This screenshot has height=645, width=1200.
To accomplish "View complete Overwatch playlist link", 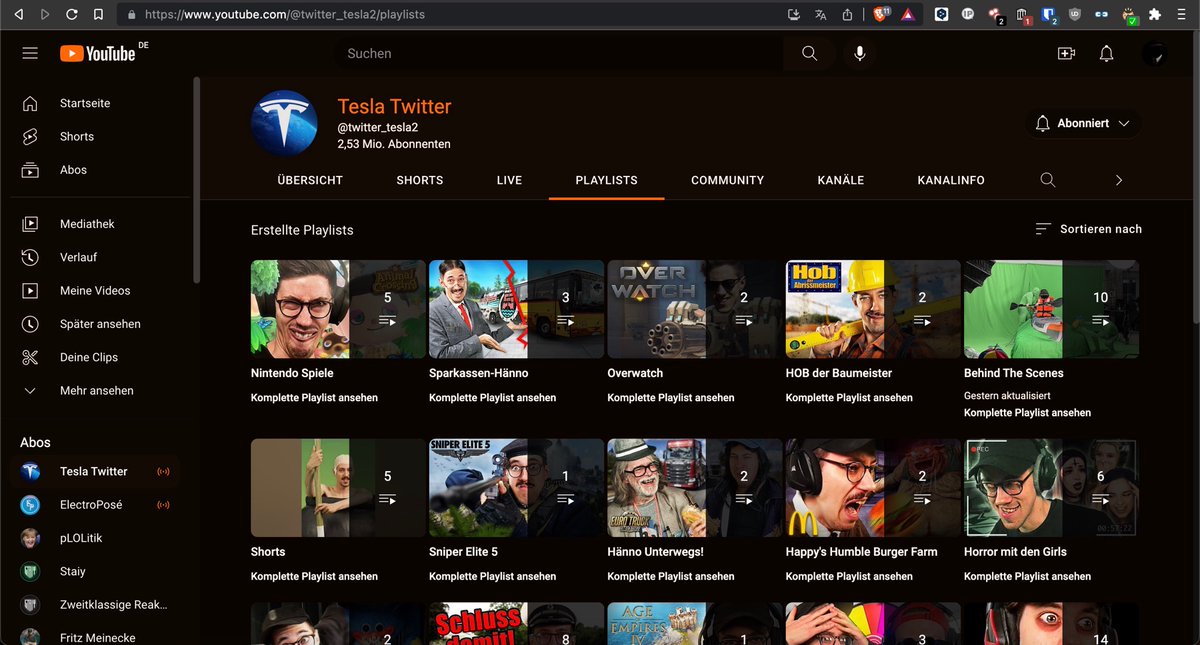I will 670,398.
